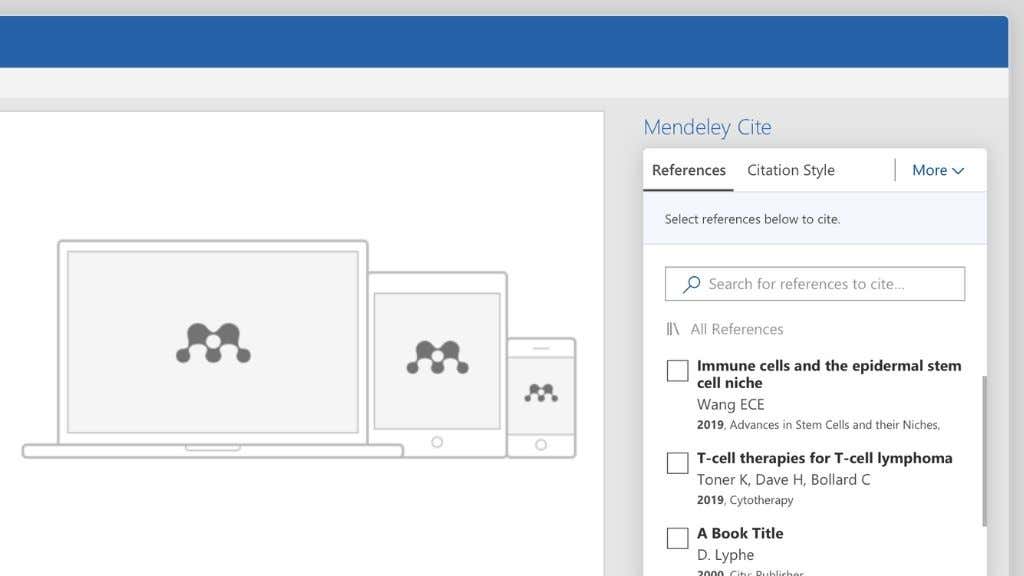Click authors Toner K, Dave H, Bollard C
Viewport: 1024px width, 576px height.
[x=784, y=480]
